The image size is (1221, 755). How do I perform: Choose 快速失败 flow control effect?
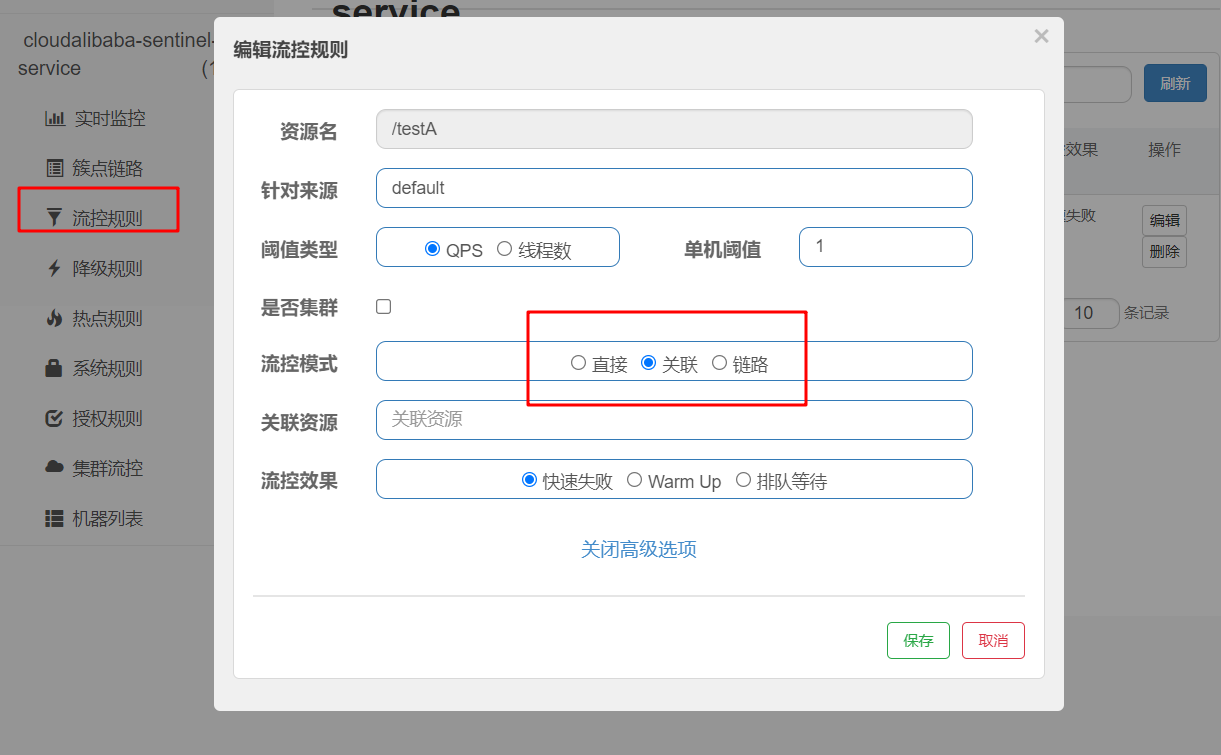[x=530, y=480]
